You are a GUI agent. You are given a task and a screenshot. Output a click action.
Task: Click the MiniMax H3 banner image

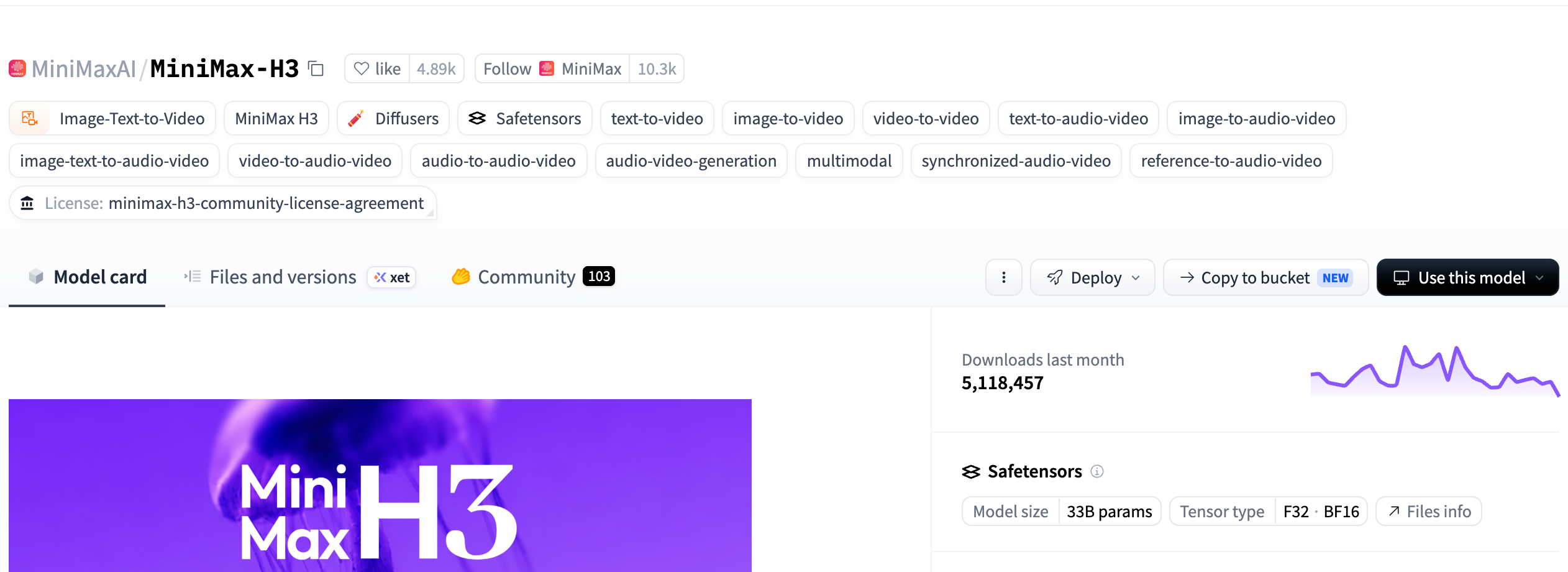pyautogui.click(x=380, y=486)
